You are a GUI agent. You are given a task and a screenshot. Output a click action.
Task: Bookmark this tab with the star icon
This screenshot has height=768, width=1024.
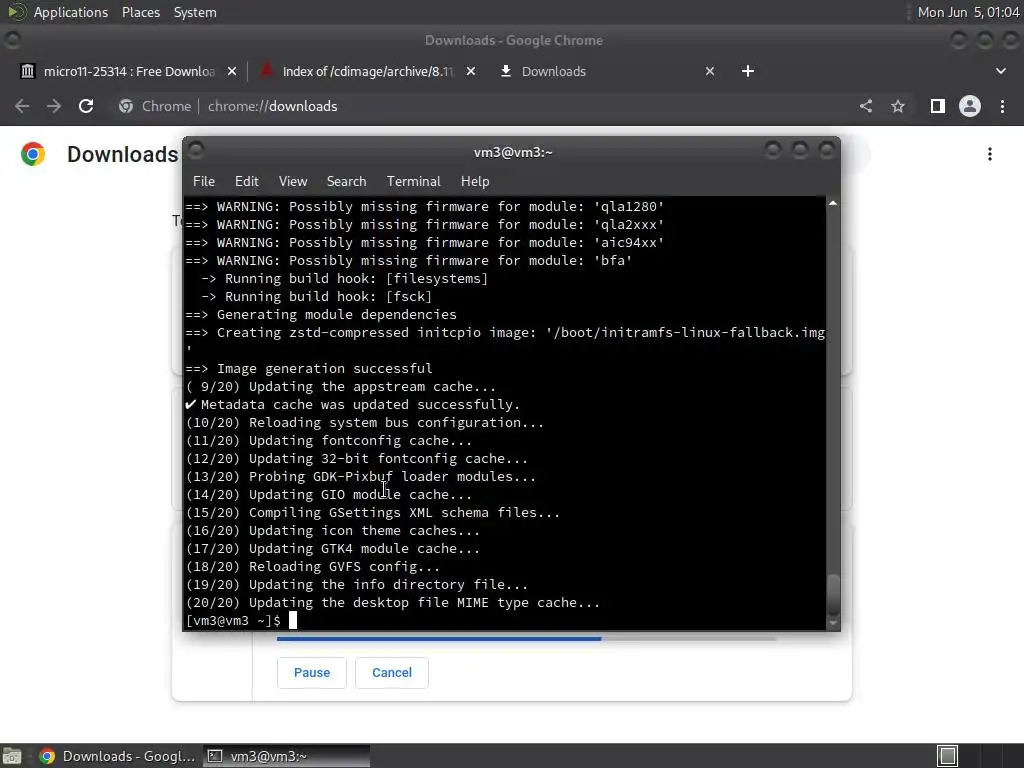(898, 106)
